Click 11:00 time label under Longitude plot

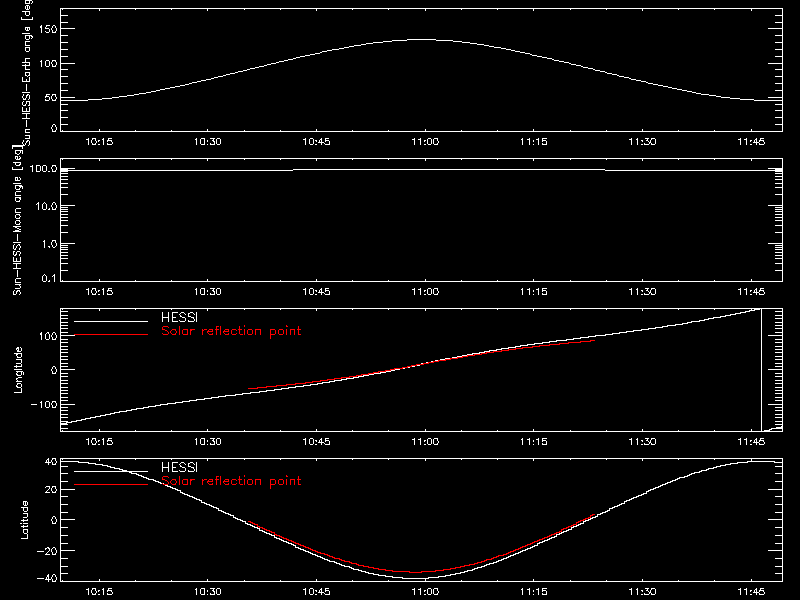[425, 442]
